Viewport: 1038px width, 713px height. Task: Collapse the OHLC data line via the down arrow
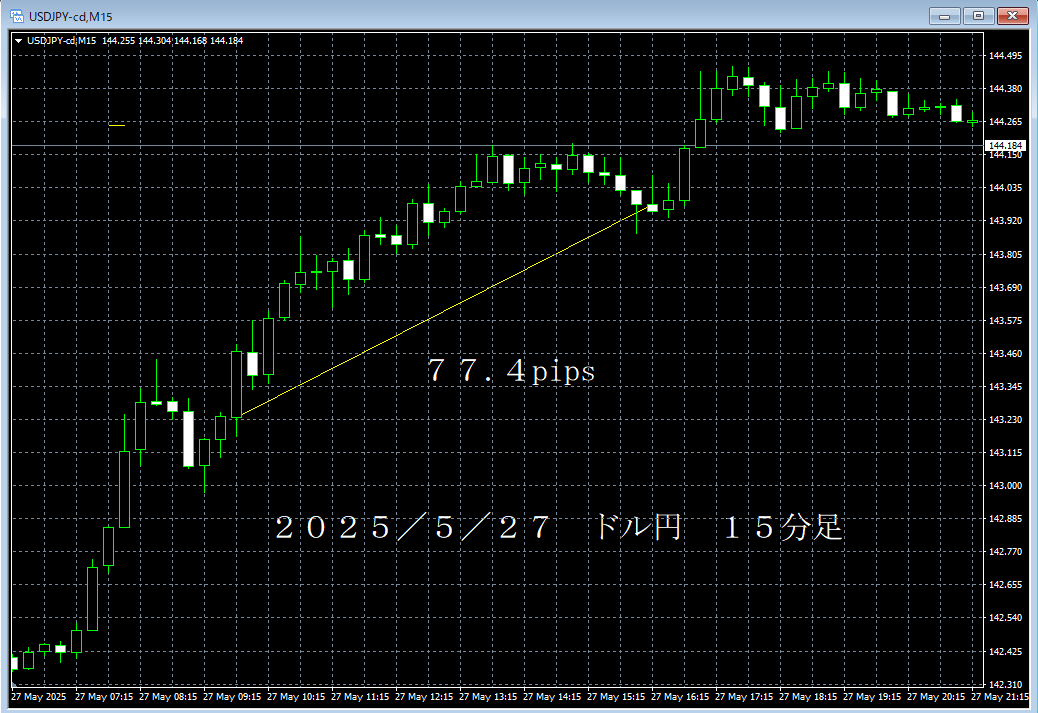click(x=19, y=41)
